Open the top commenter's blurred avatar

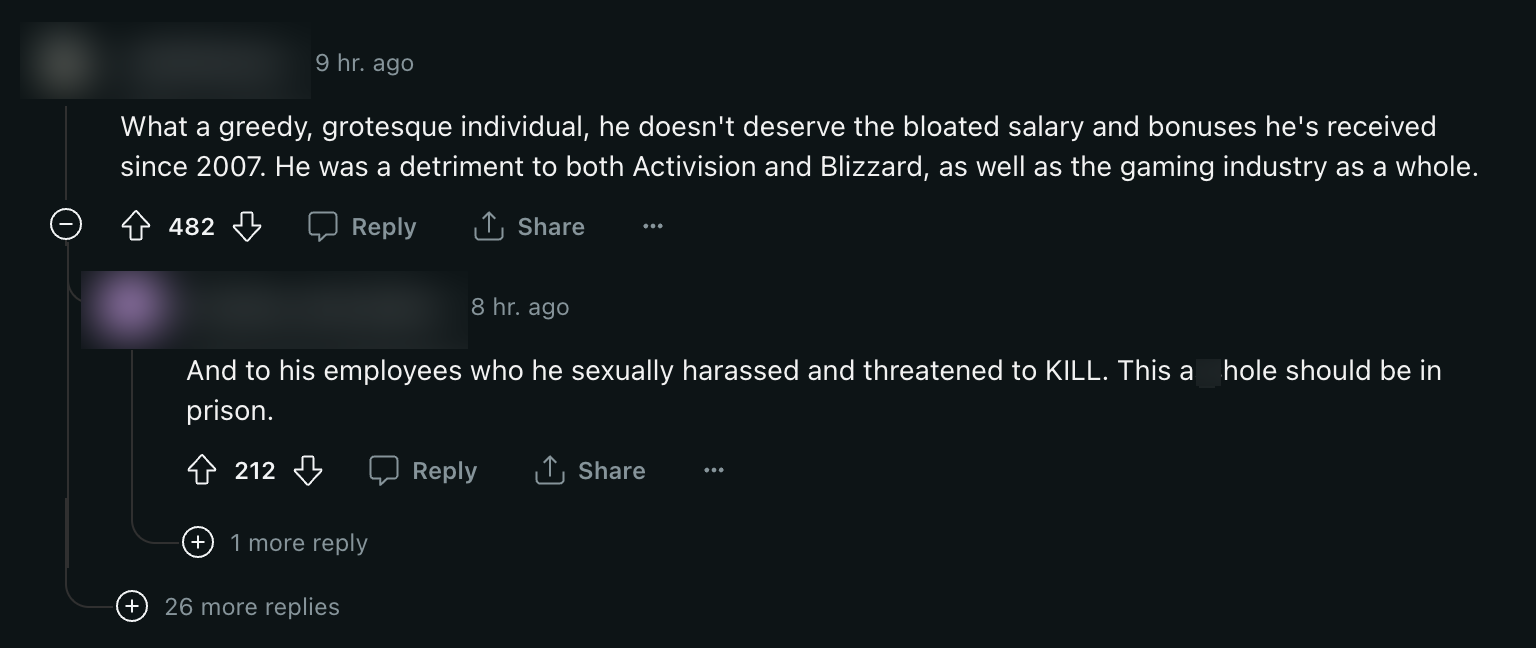point(64,62)
